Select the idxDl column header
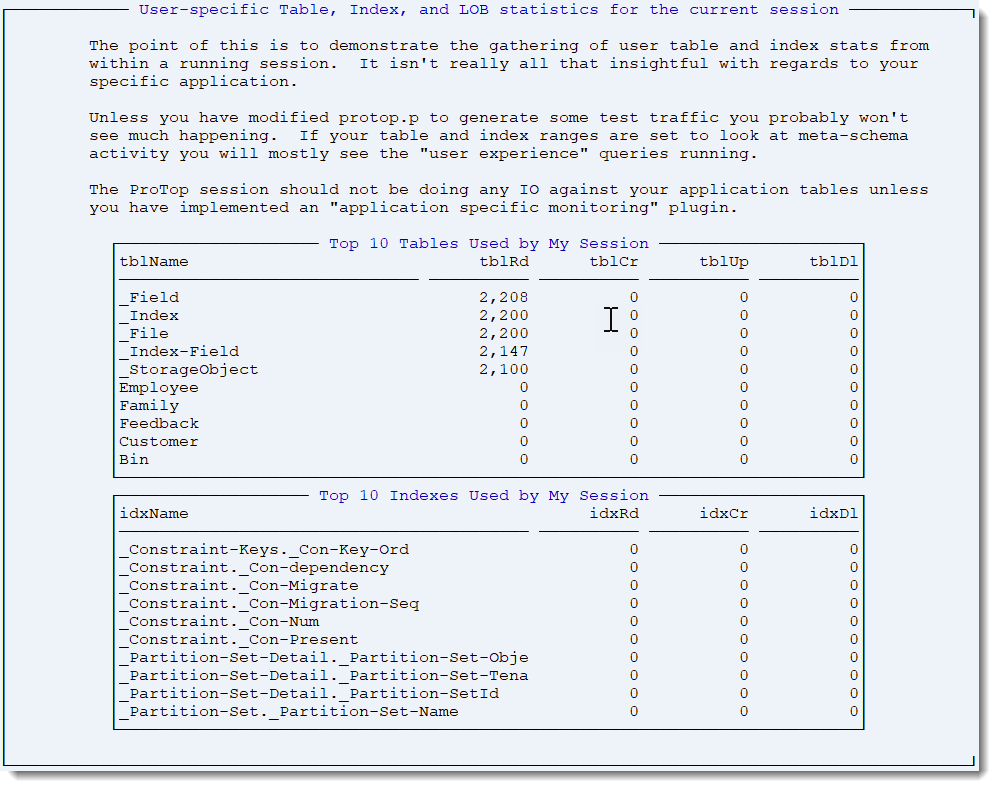 pyautogui.click(x=834, y=514)
